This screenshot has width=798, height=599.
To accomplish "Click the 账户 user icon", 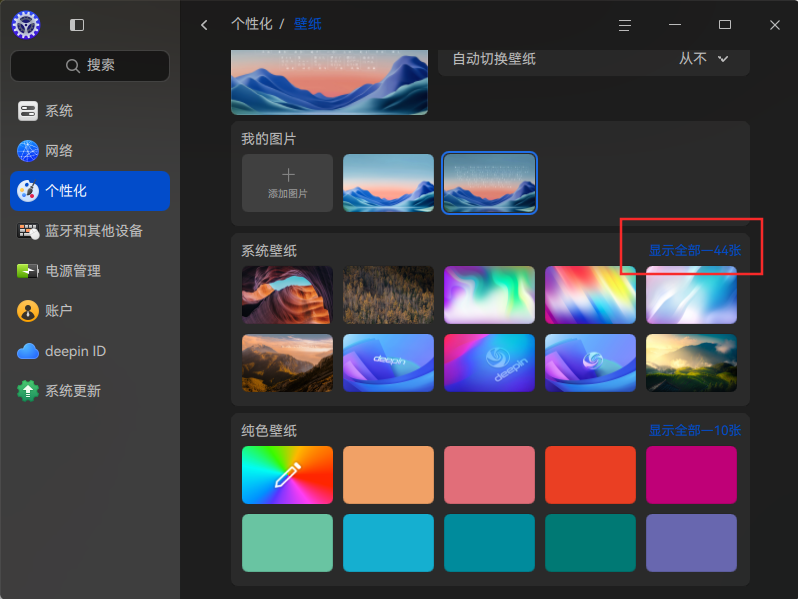I will coord(28,310).
